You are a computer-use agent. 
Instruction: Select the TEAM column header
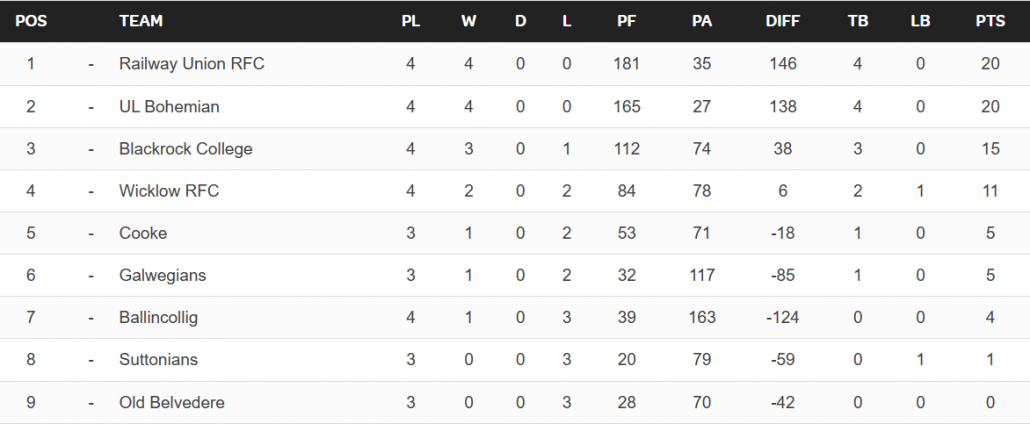[141, 21]
